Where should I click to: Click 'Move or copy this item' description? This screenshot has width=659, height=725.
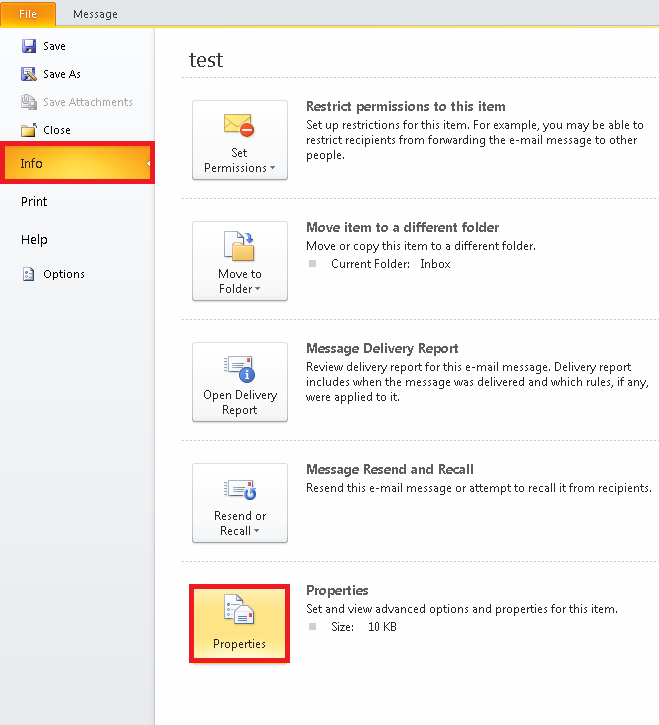tap(421, 246)
